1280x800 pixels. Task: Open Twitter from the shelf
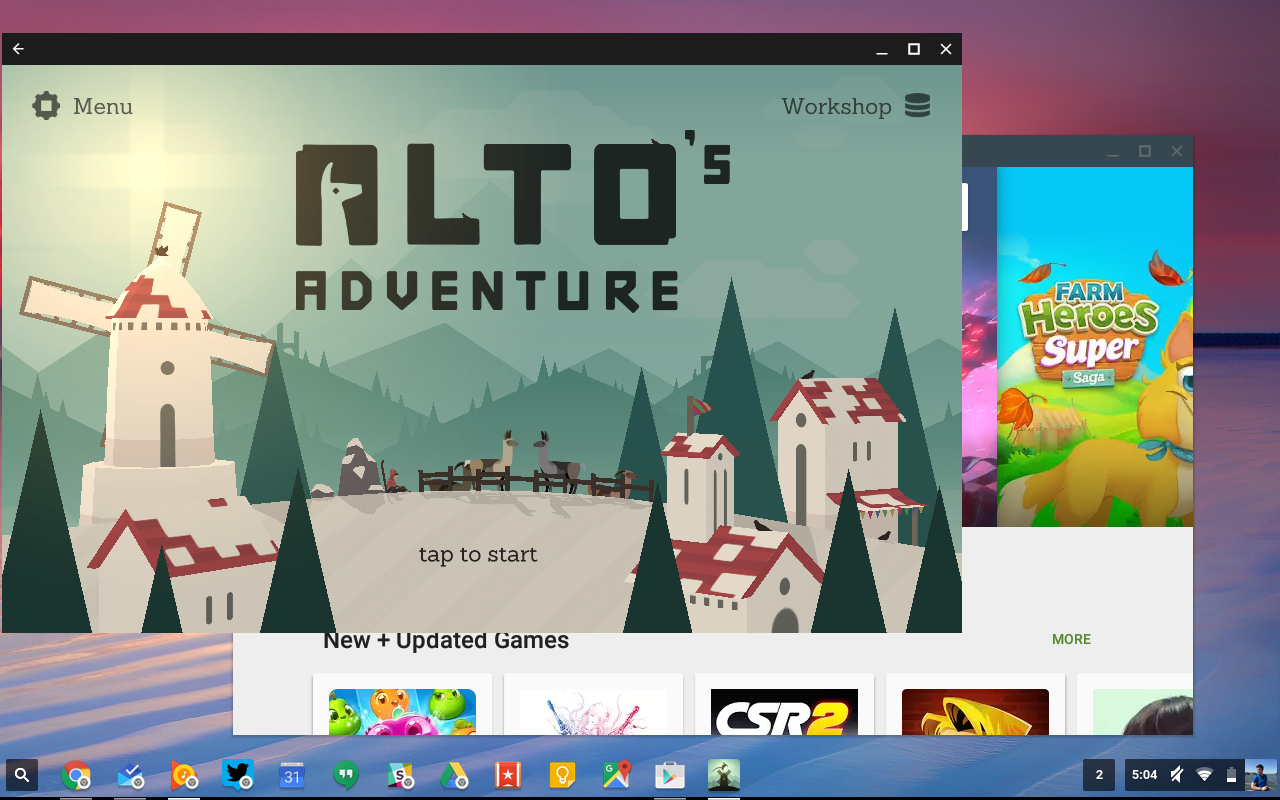click(x=238, y=775)
